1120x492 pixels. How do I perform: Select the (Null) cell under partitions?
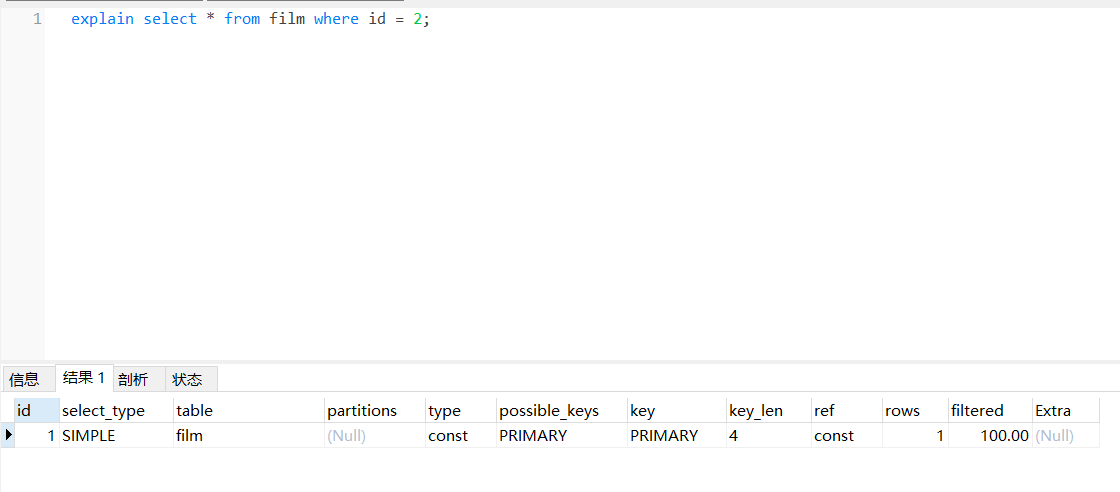coord(375,436)
